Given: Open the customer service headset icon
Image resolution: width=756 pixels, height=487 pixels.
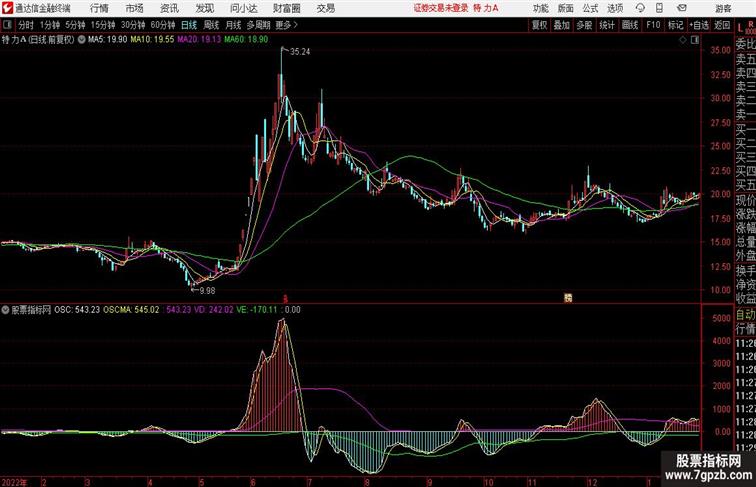Looking at the screenshot, I should 640,8.
